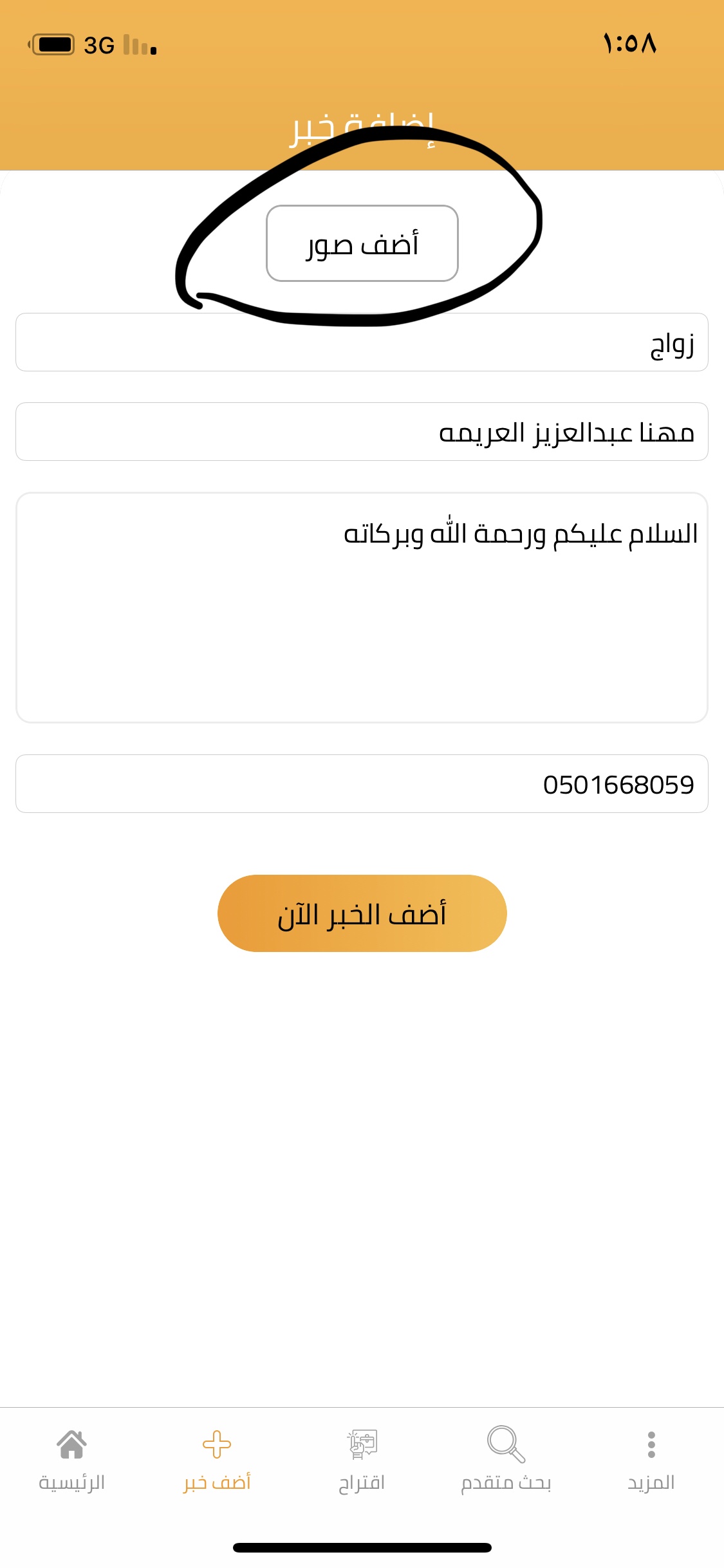
Task: Submit with أضف الخبر الآن button
Action: pos(362,913)
